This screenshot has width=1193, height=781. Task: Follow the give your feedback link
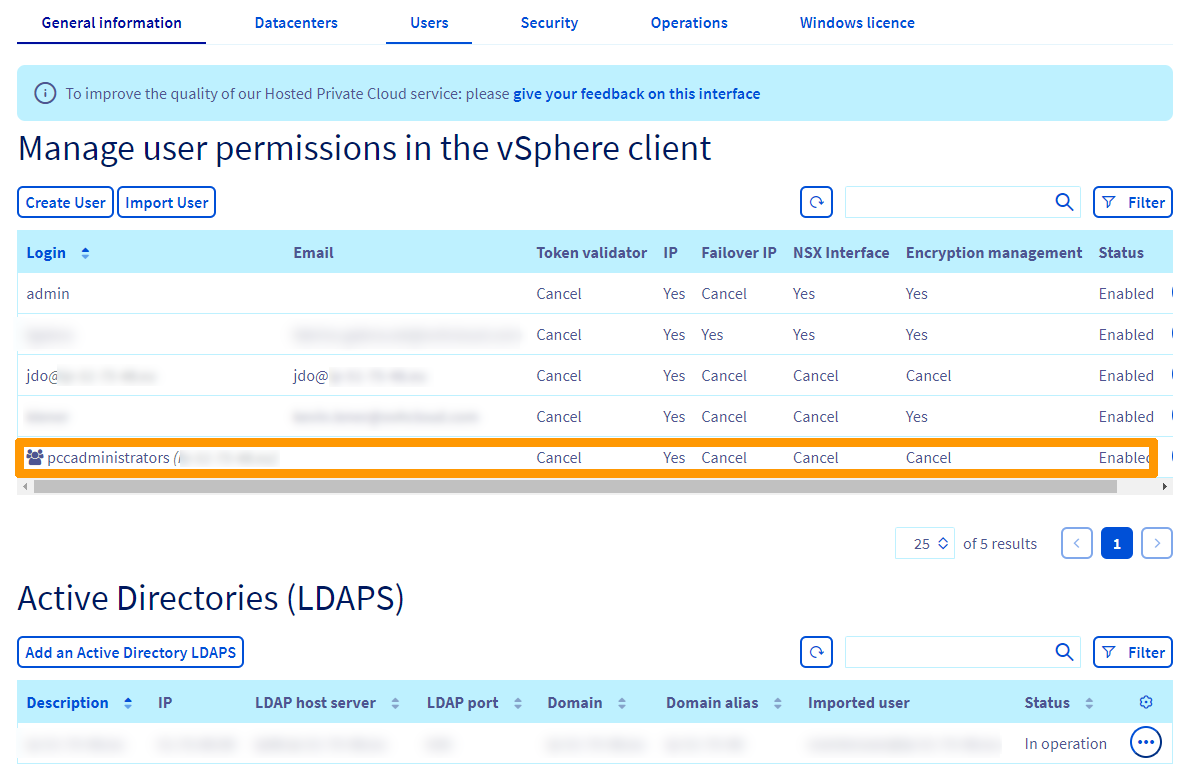[637, 94]
